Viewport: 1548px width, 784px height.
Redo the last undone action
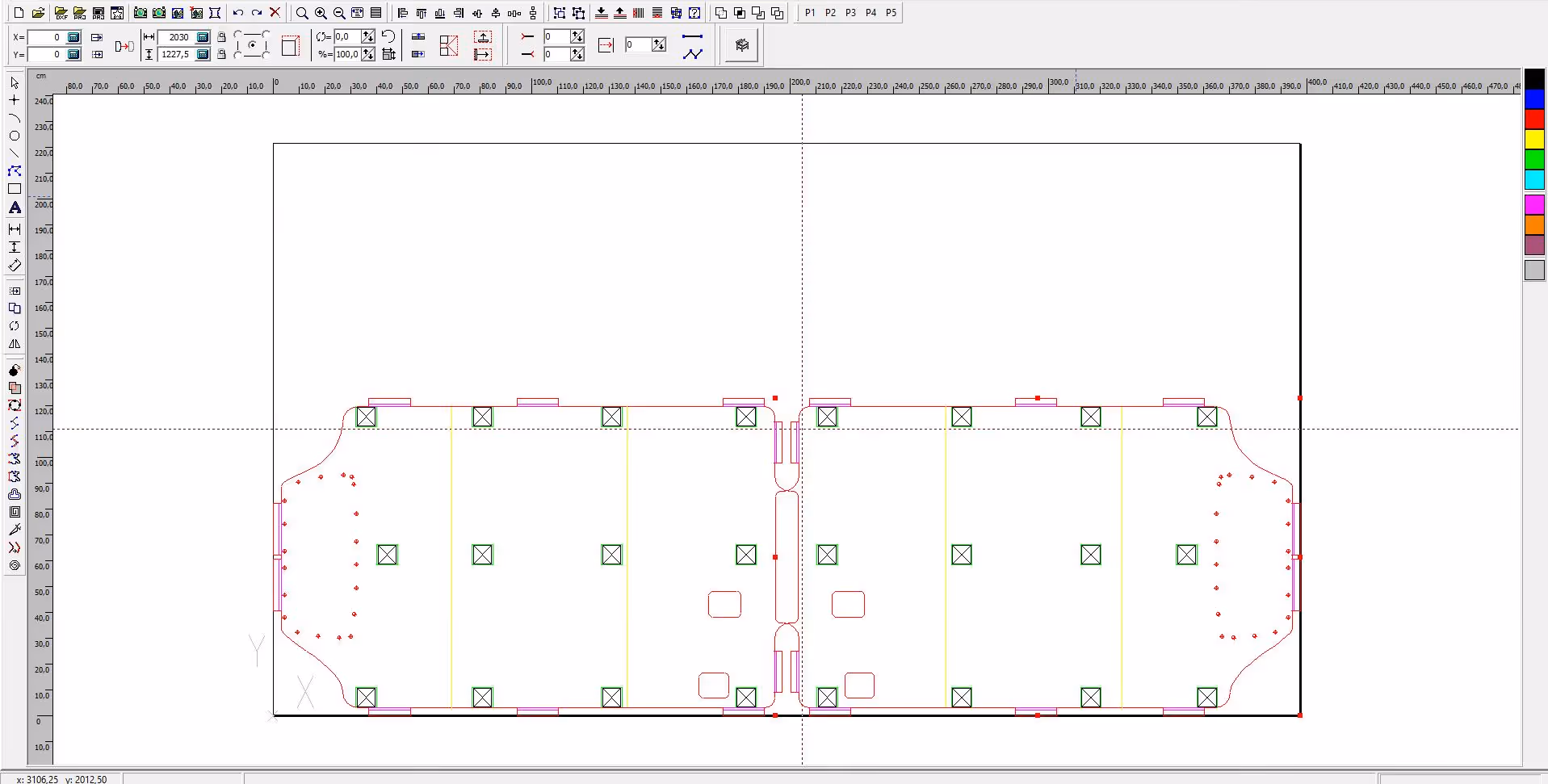coord(257,13)
